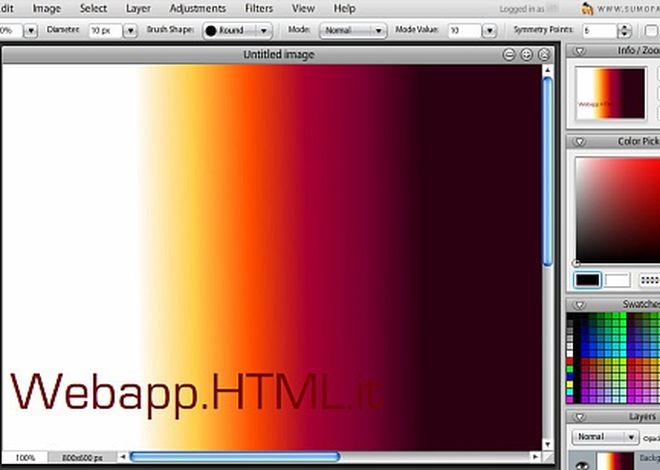Pick a color in the red color field
Viewport: 660px width, 470px height.
tap(617, 211)
